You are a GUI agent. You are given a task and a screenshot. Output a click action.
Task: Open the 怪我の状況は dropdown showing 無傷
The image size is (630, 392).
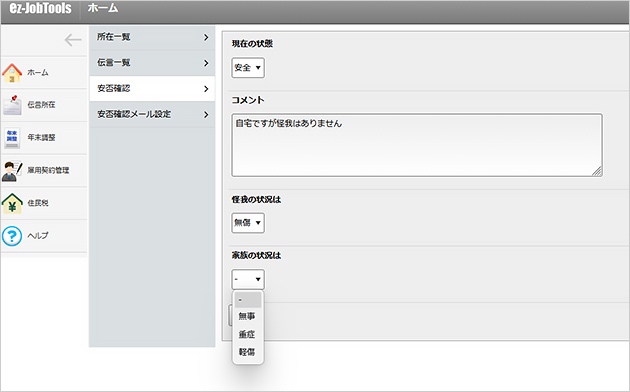248,223
